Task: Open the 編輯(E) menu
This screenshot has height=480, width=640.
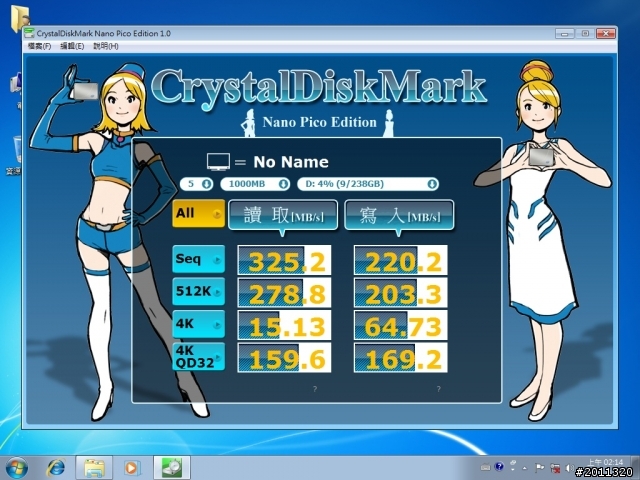Action: (x=72, y=46)
